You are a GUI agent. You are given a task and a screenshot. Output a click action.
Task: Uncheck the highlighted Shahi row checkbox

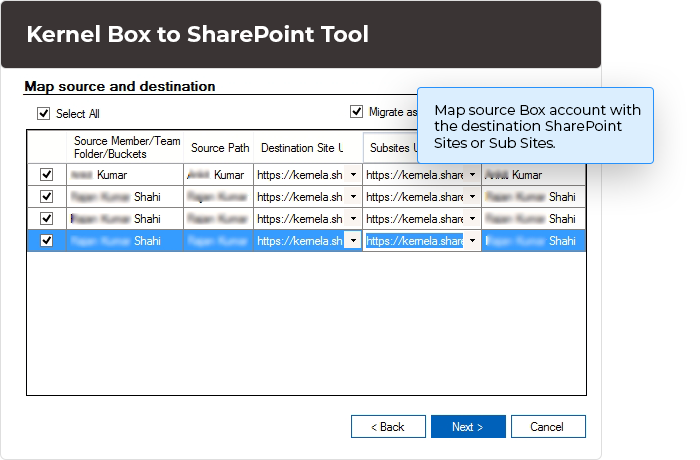coord(46,240)
